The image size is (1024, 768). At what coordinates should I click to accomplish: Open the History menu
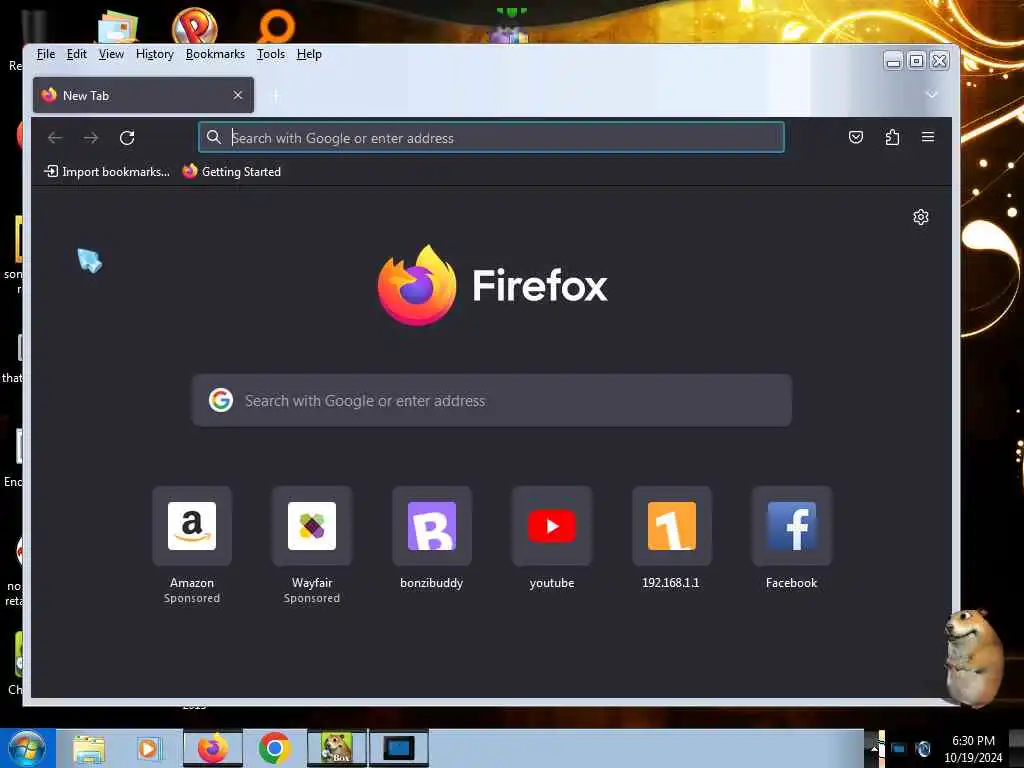tap(155, 54)
